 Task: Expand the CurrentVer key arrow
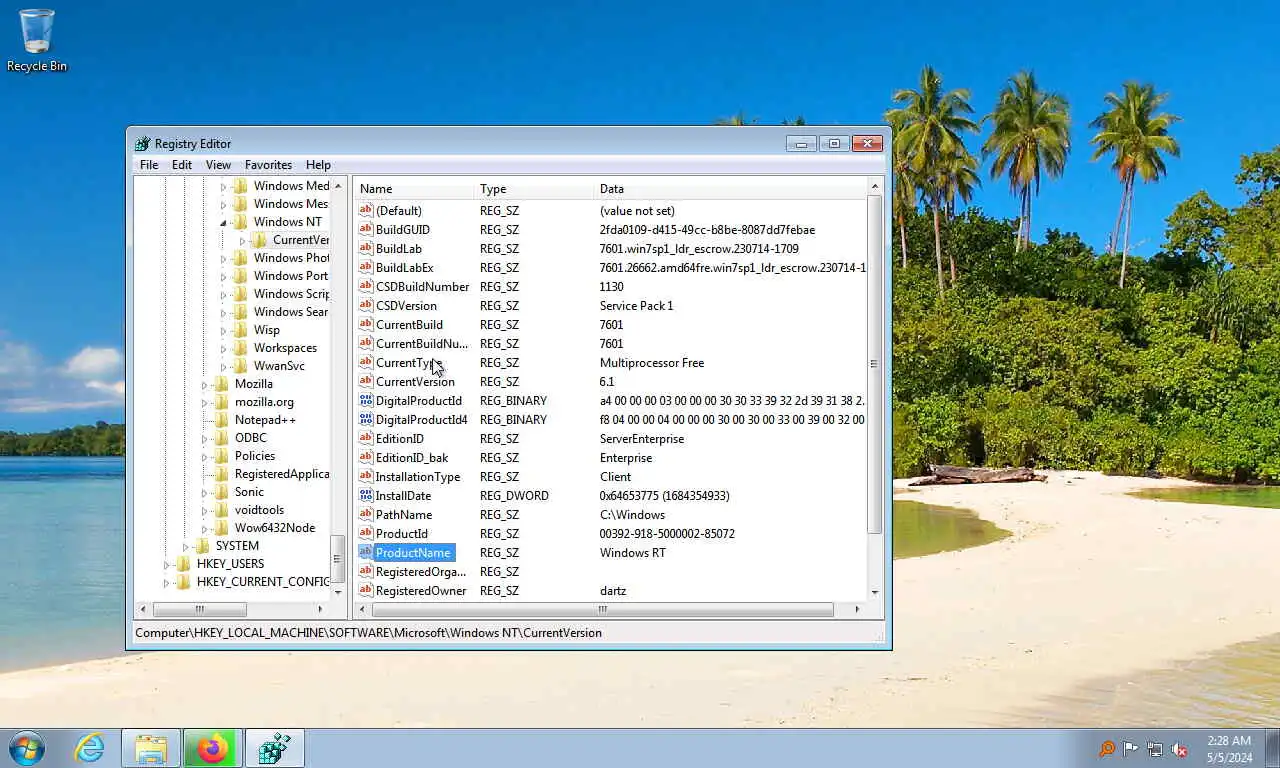click(x=242, y=241)
